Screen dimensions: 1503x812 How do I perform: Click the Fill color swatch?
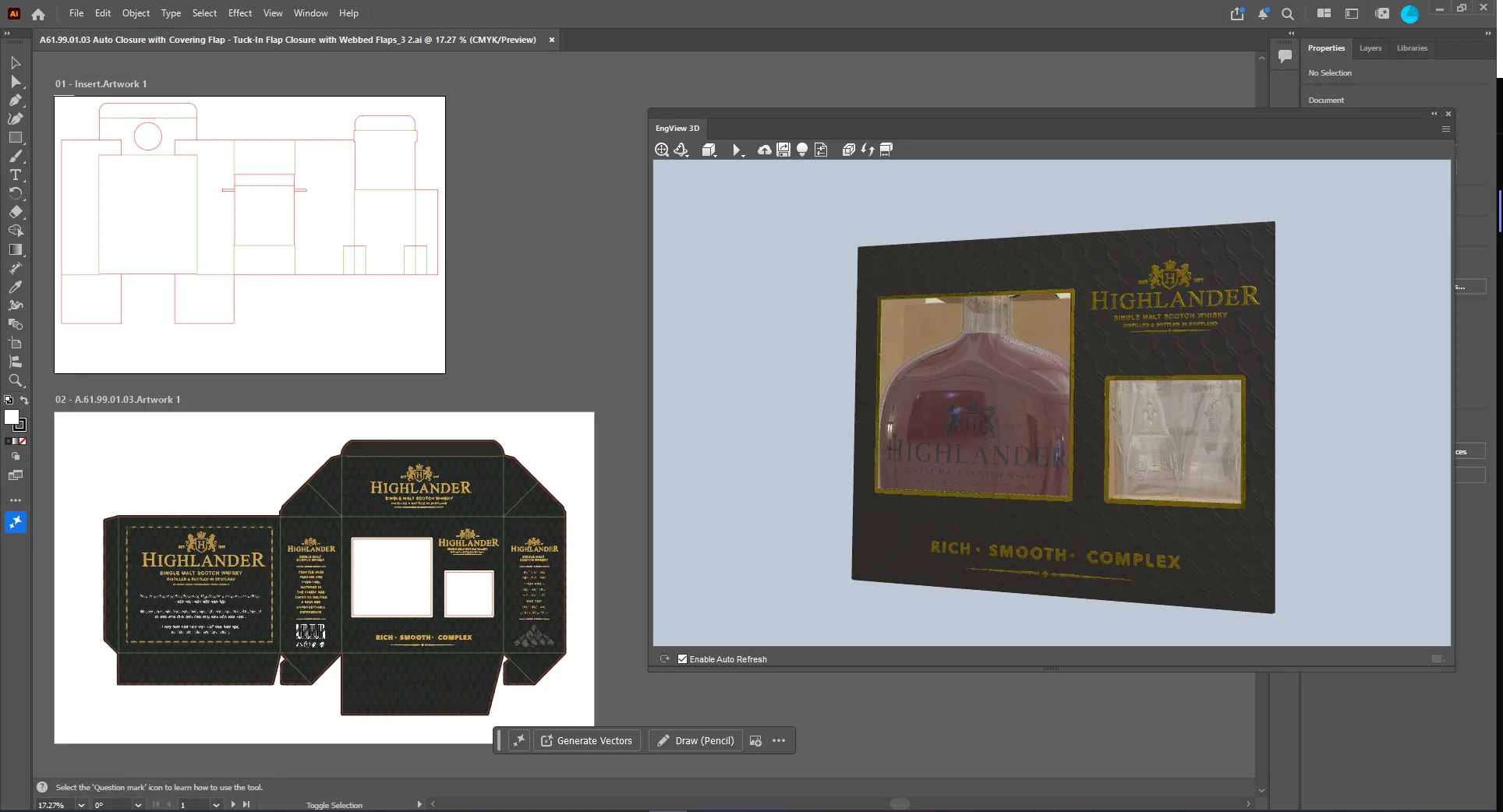(x=12, y=418)
